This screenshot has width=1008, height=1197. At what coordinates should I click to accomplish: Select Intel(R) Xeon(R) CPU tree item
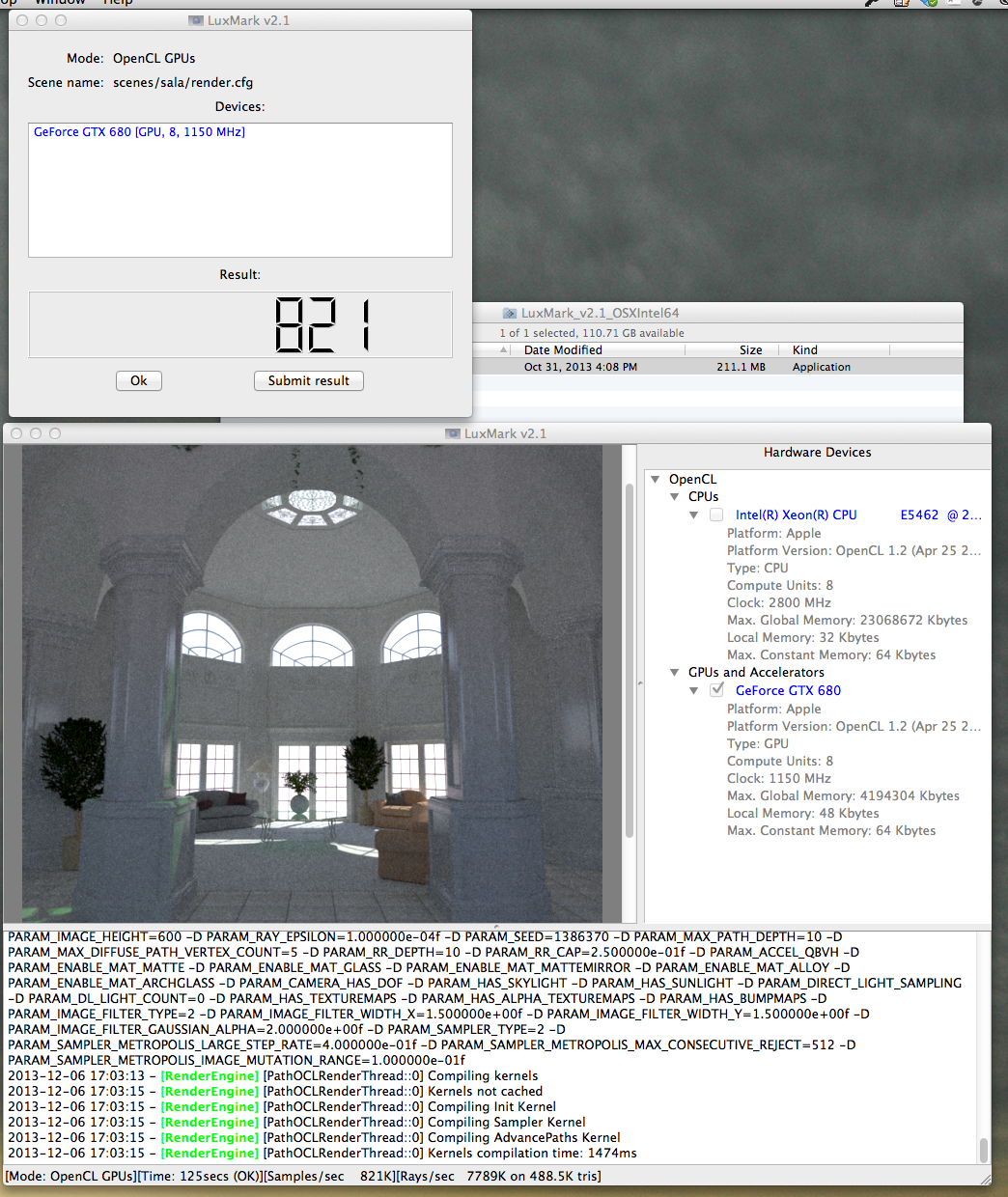858,515
